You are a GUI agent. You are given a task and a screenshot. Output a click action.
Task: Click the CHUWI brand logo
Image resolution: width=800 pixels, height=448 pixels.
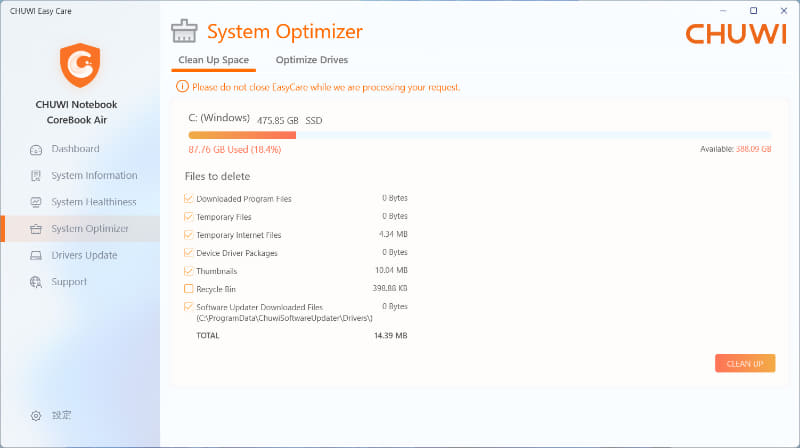tap(736, 34)
